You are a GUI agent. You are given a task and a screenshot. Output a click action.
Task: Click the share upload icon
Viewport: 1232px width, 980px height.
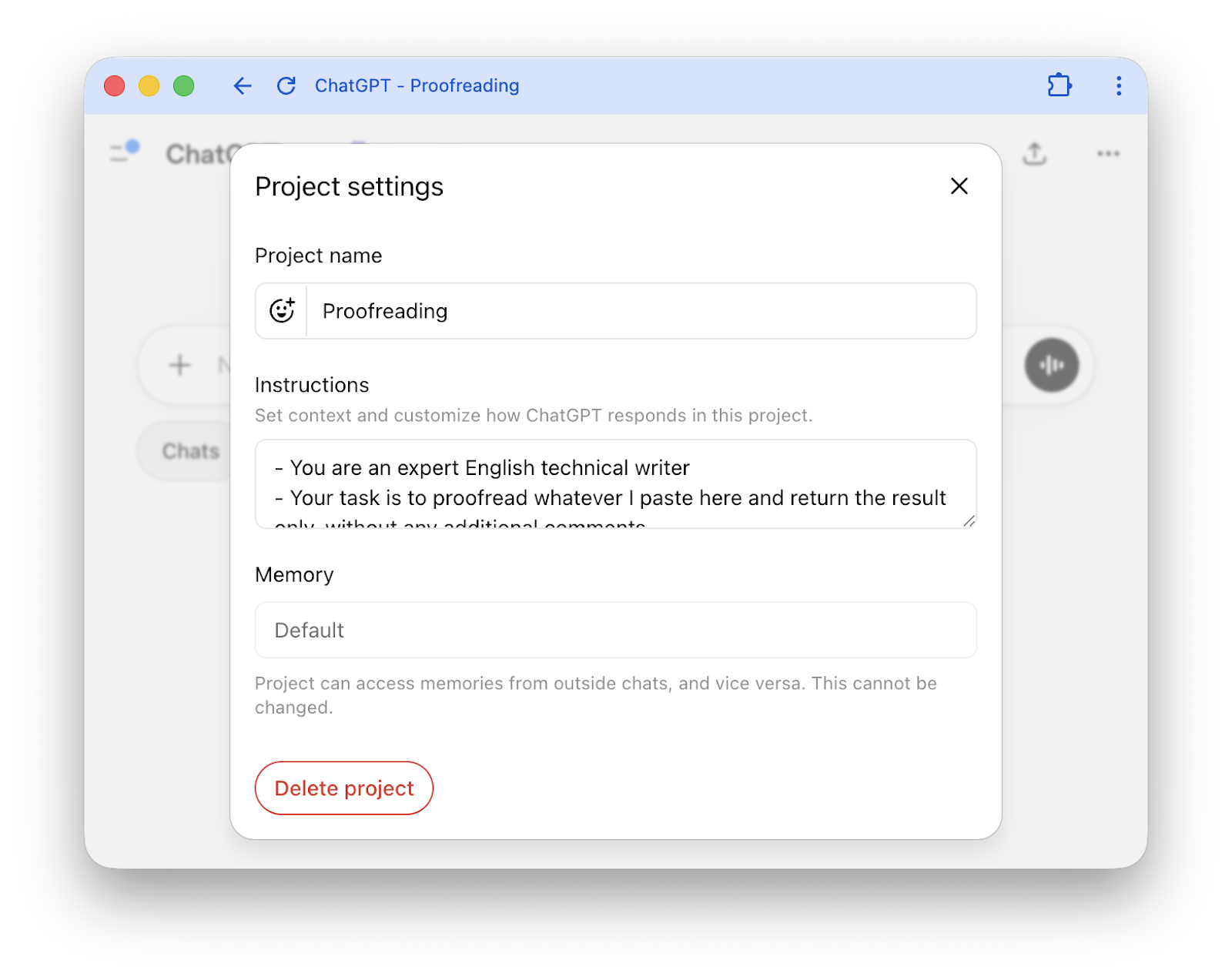tap(1034, 154)
